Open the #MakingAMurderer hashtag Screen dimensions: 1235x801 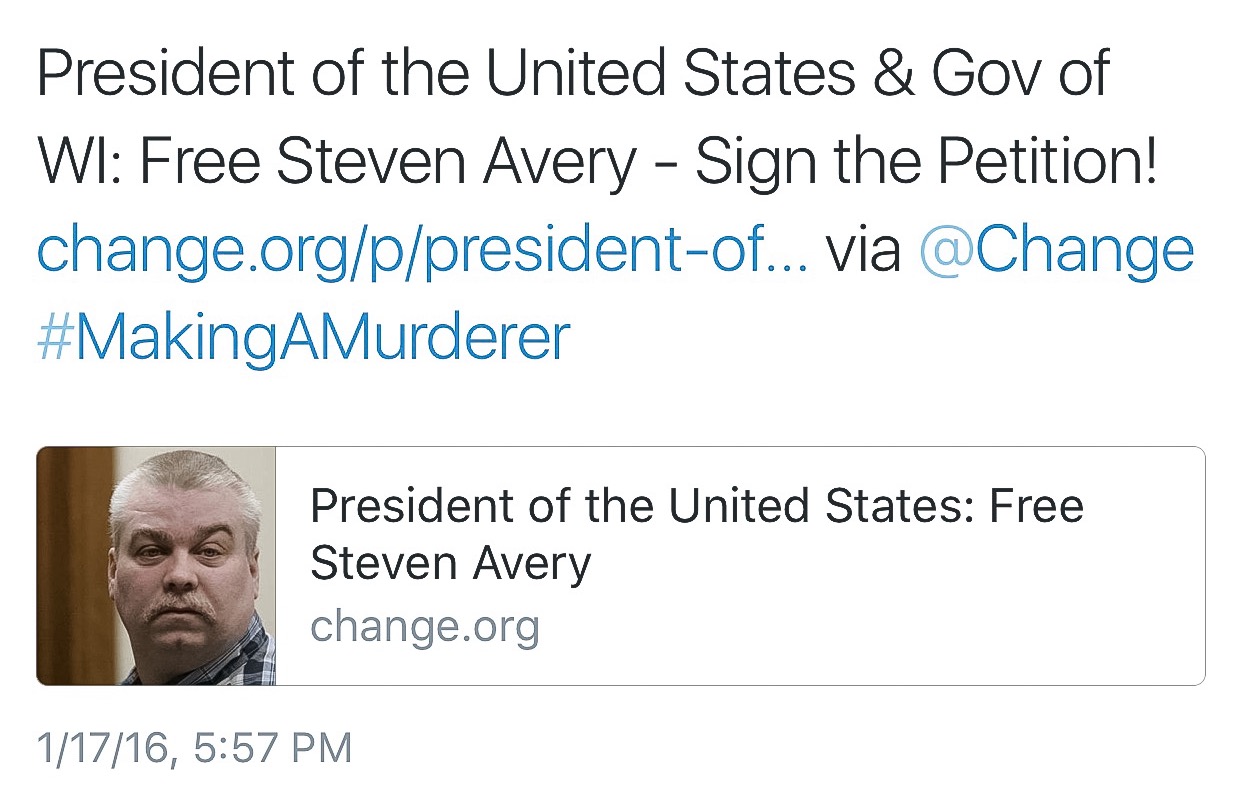point(303,337)
